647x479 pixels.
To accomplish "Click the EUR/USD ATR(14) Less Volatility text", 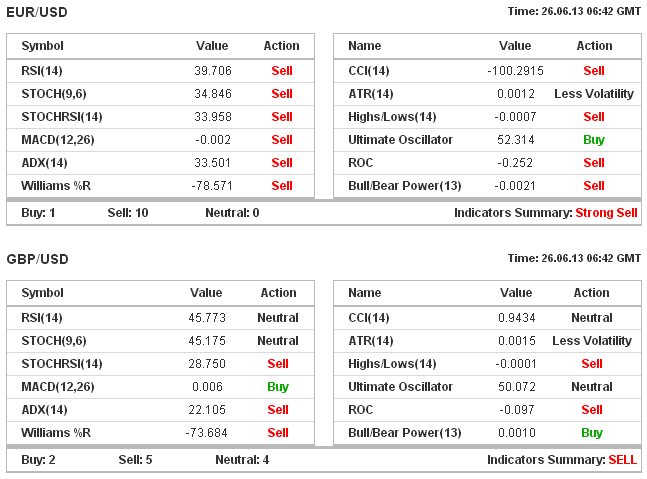I will (594, 94).
